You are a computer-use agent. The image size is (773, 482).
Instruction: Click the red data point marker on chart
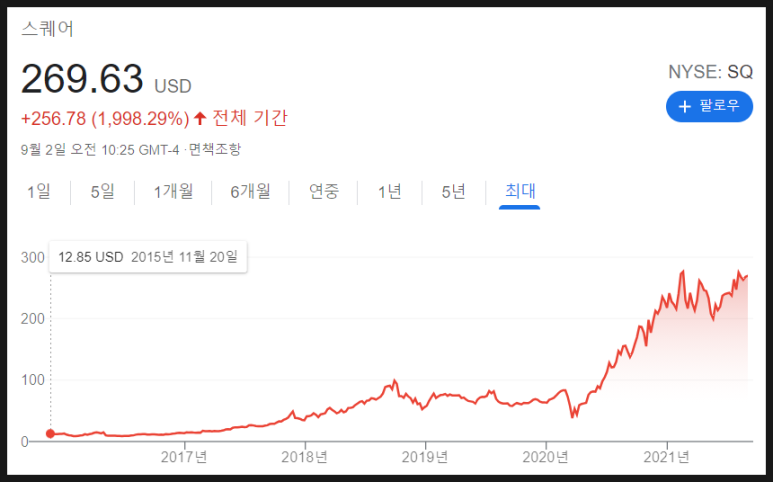pos(50,434)
